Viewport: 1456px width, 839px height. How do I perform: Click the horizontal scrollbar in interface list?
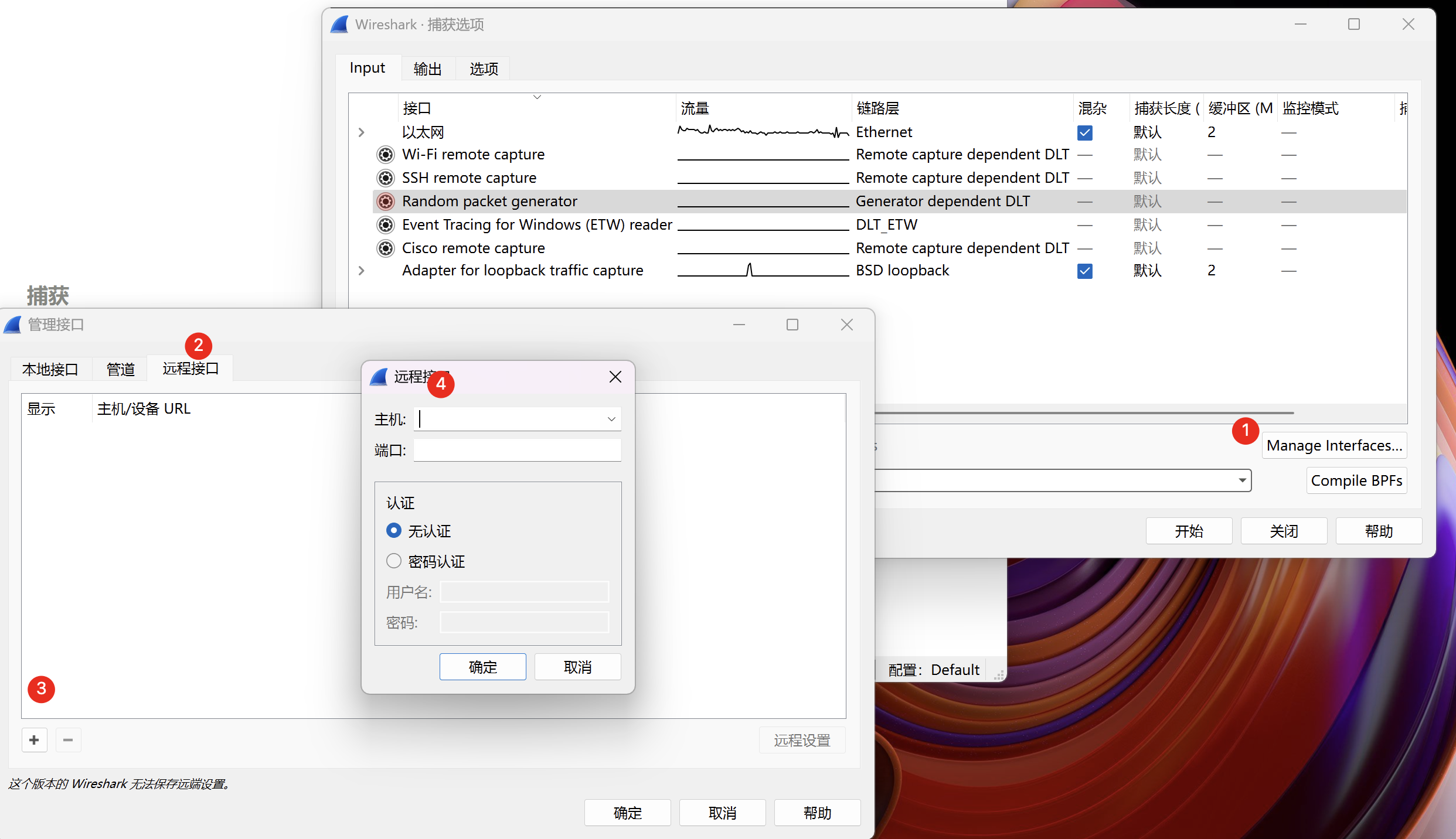(1084, 413)
